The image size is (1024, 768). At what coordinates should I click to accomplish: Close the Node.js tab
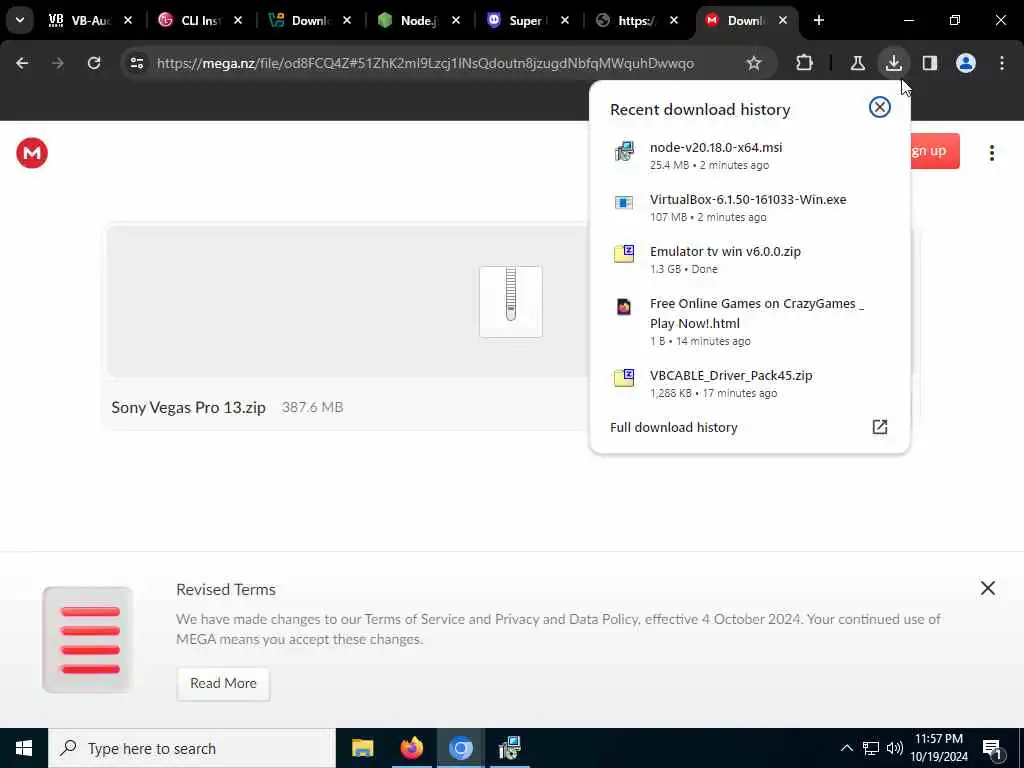456,21
